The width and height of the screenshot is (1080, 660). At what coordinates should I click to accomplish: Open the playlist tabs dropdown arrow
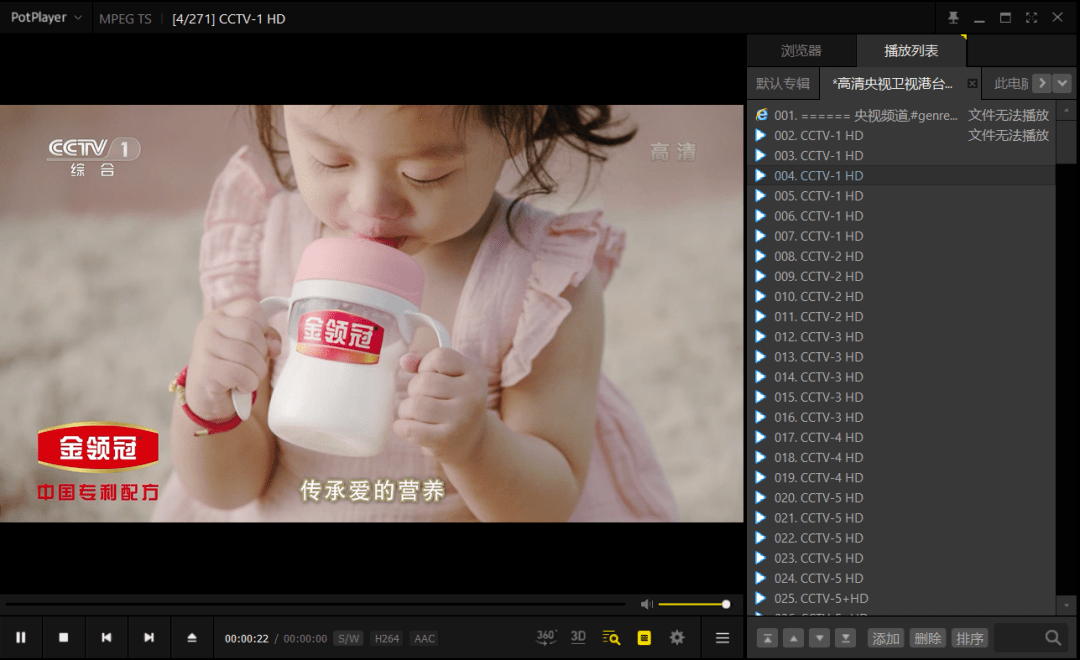1063,83
